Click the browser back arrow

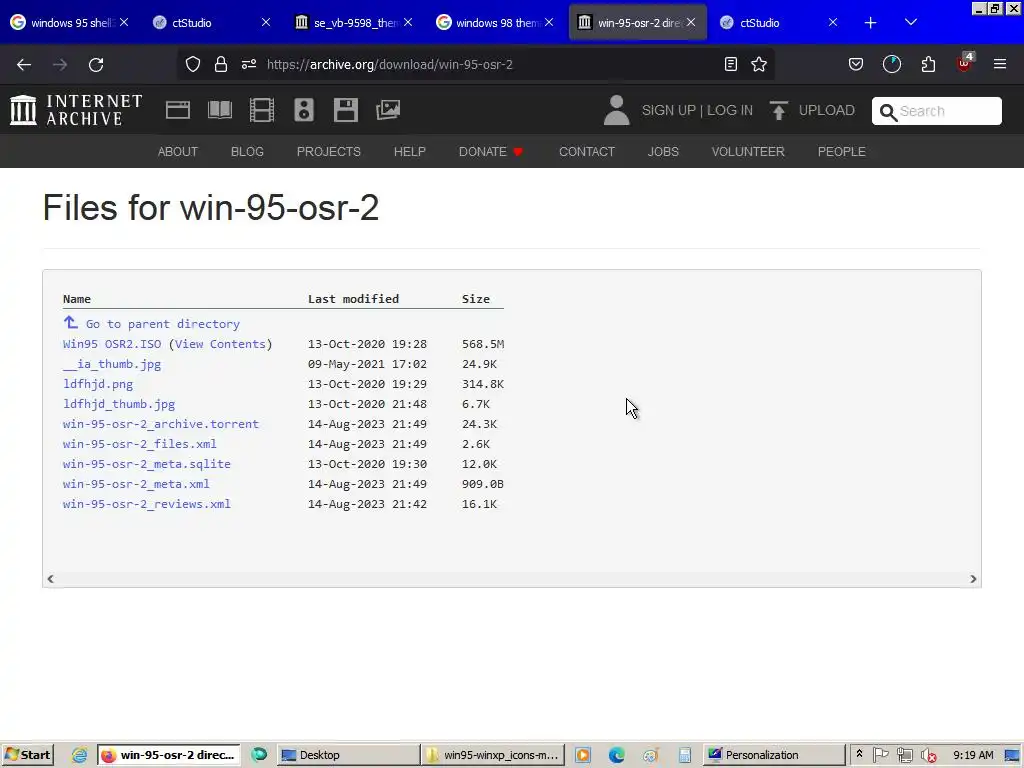point(24,65)
